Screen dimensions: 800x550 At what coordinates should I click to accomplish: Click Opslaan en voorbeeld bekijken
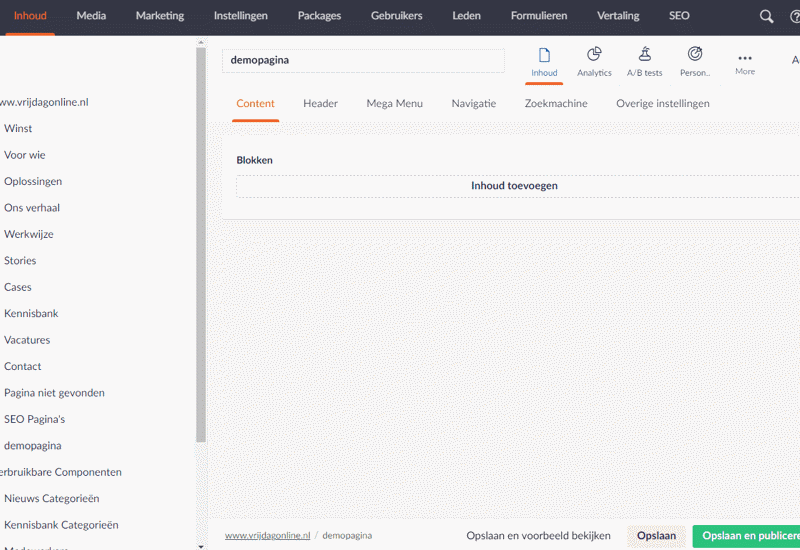[x=538, y=536]
